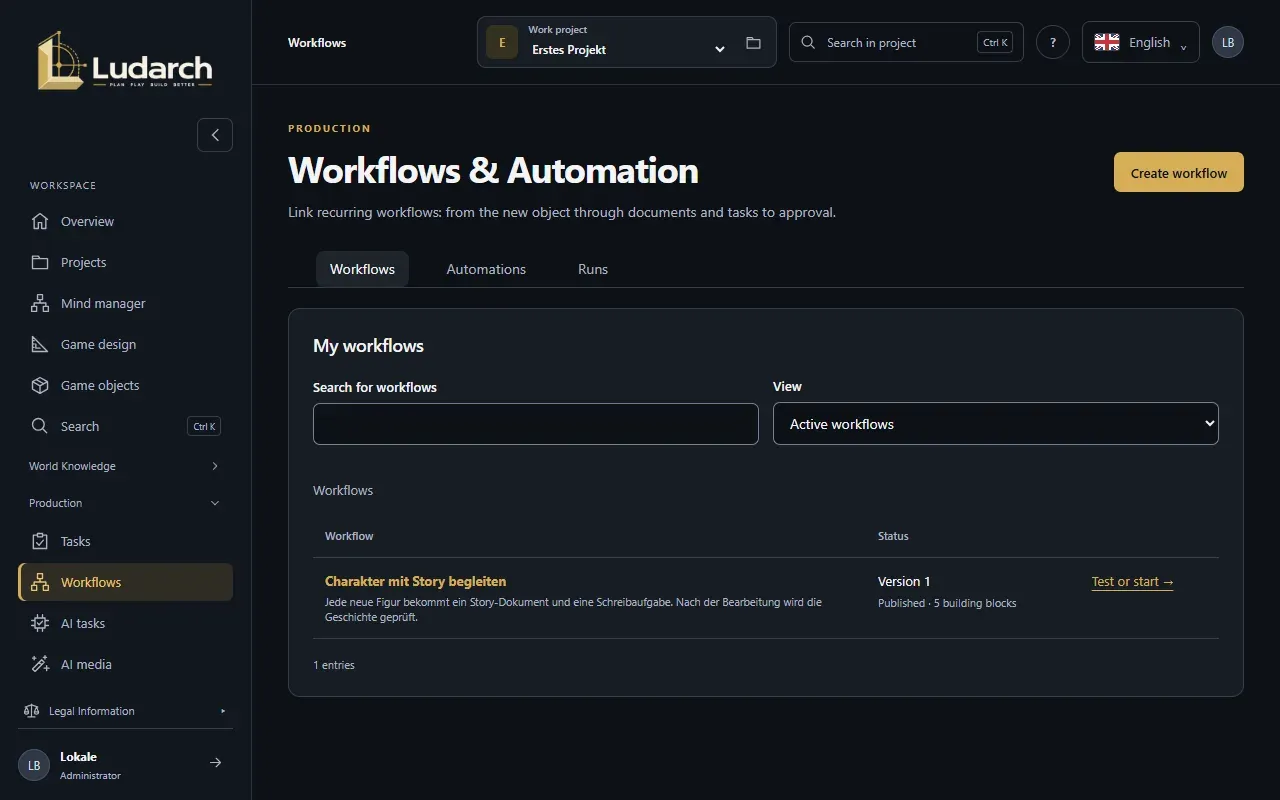
Task: Click the My workflows heading
Action: click(368, 346)
